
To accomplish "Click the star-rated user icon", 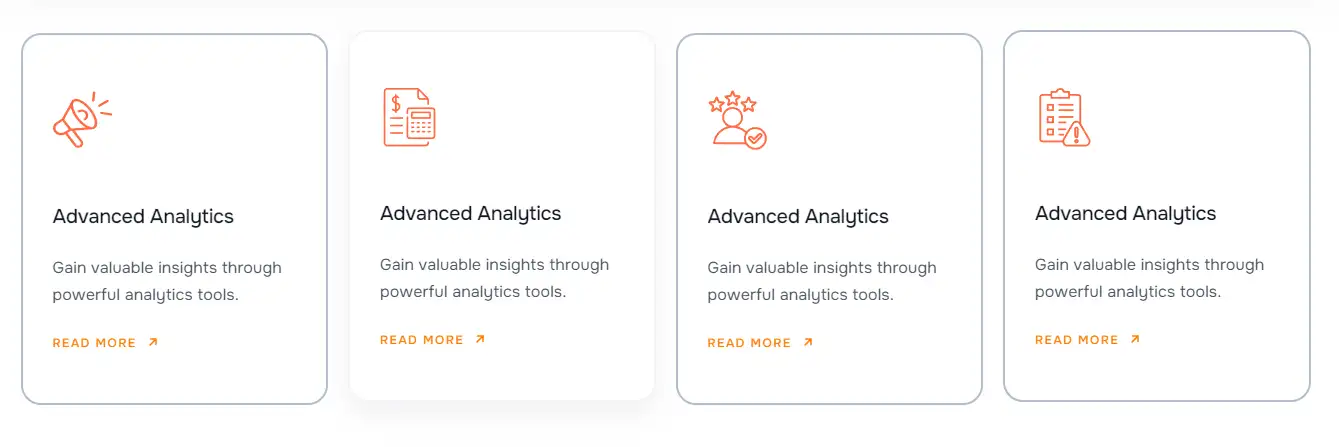I will point(737,120).
